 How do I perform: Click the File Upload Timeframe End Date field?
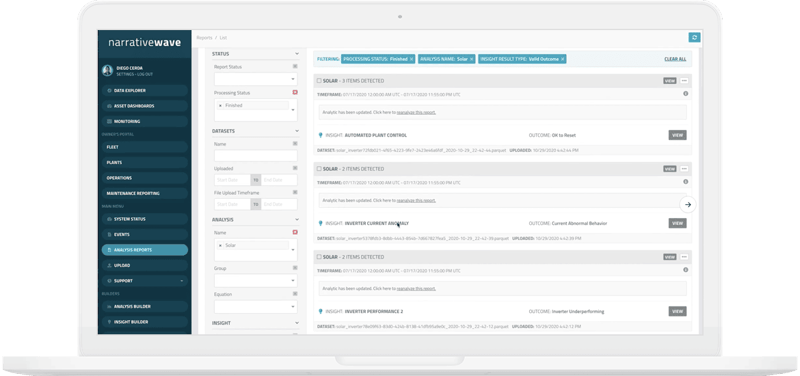click(279, 204)
